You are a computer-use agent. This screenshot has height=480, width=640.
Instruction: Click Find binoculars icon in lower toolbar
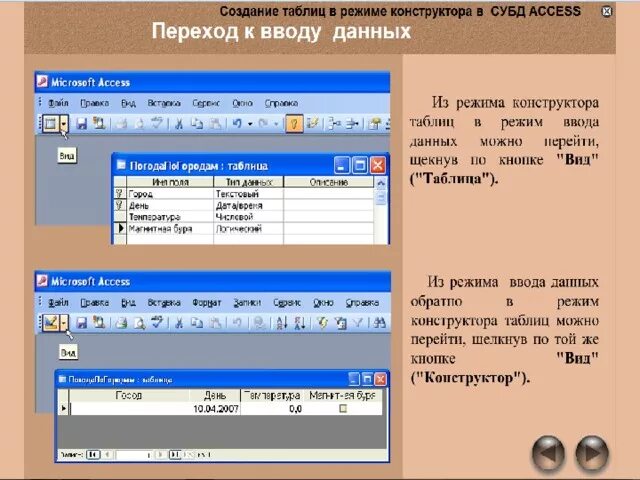click(x=380, y=323)
